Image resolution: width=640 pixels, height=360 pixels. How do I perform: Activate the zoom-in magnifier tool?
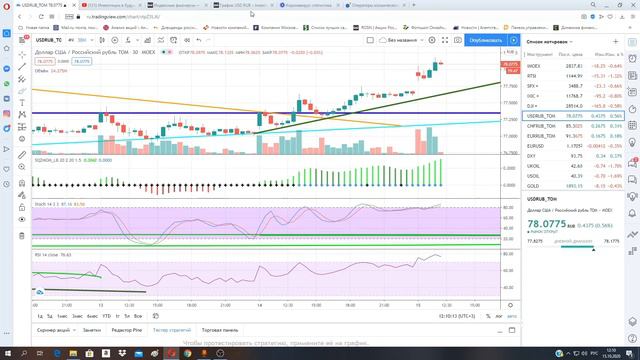point(22,167)
